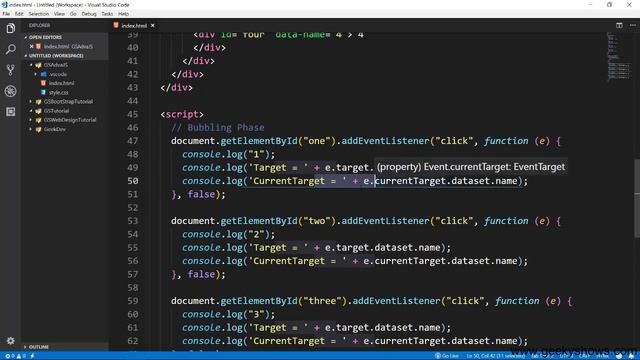
Task: Open the Explorer view in activity bar
Action: (x=11, y=28)
